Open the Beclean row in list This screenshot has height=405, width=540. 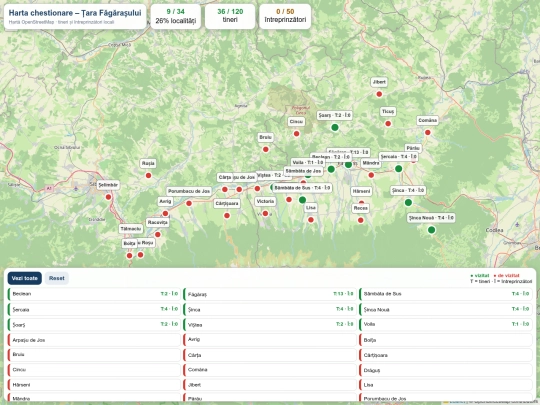point(94,294)
